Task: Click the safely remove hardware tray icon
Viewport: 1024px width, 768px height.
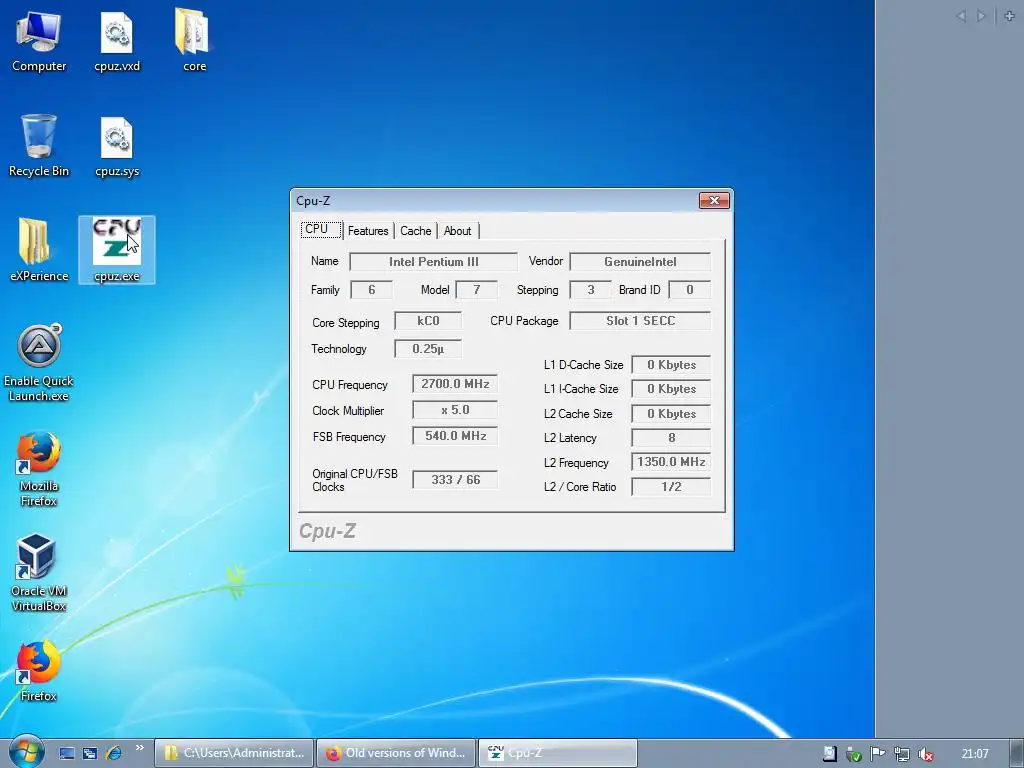Action: pos(854,754)
